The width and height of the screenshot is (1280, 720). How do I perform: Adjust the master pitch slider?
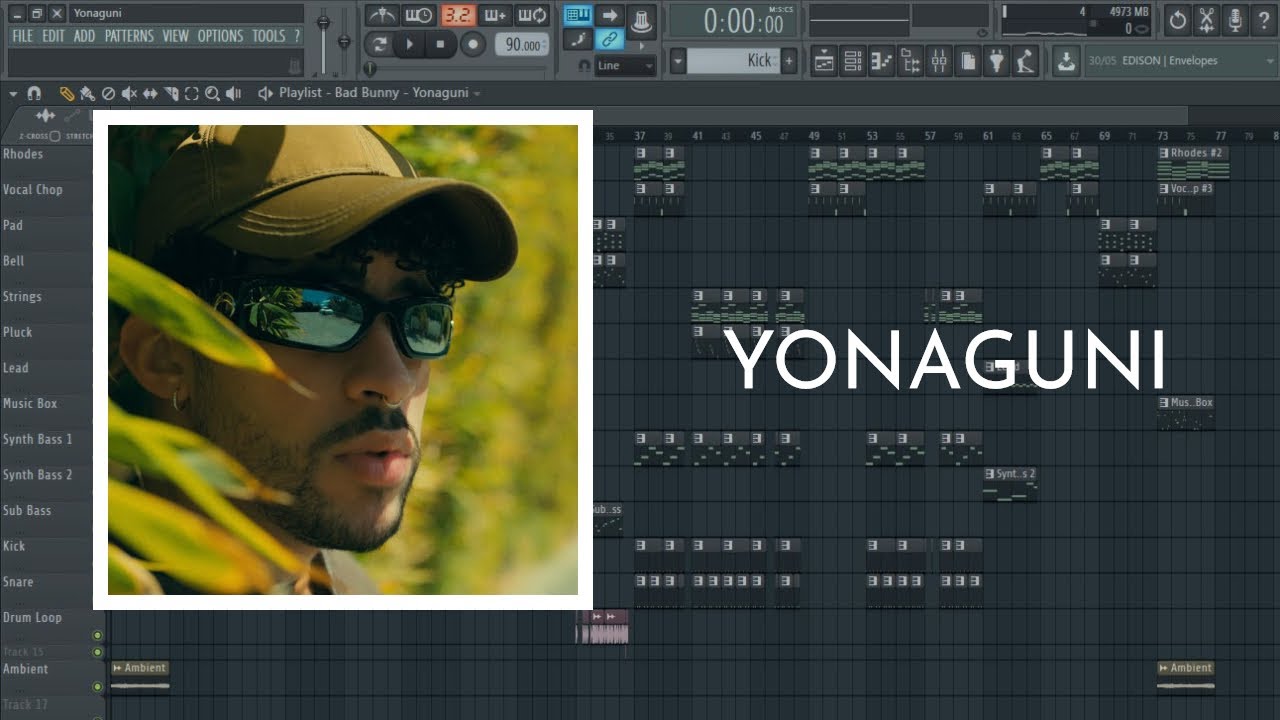point(345,40)
